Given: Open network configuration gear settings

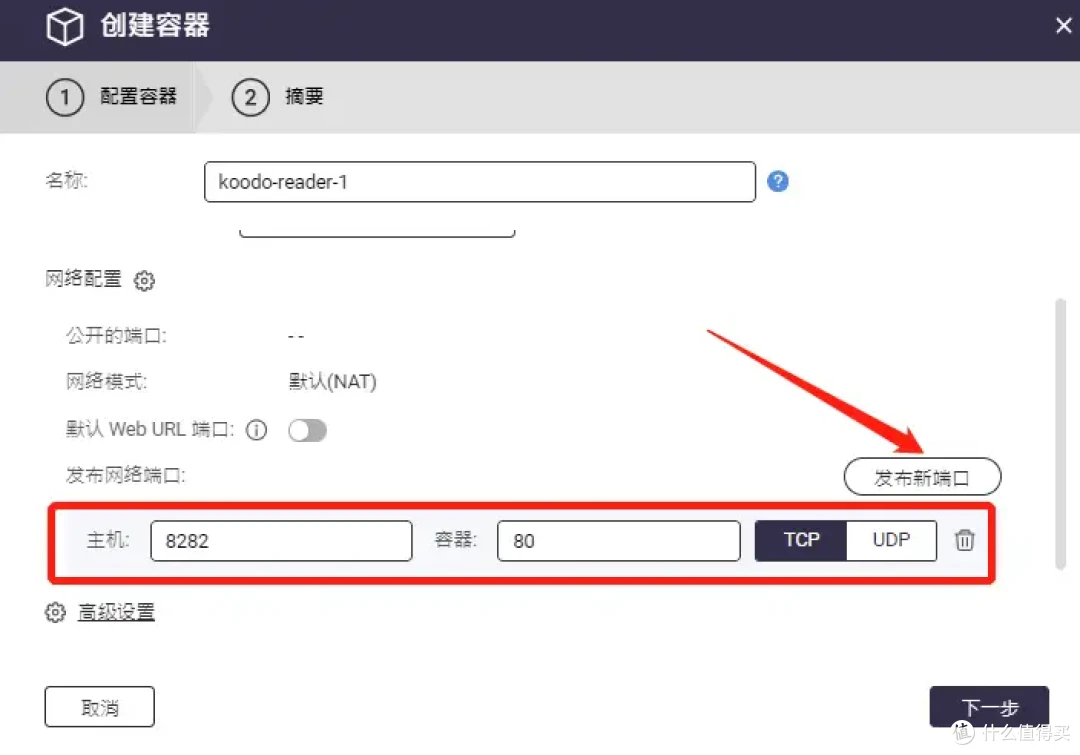Looking at the screenshot, I should 144,280.
